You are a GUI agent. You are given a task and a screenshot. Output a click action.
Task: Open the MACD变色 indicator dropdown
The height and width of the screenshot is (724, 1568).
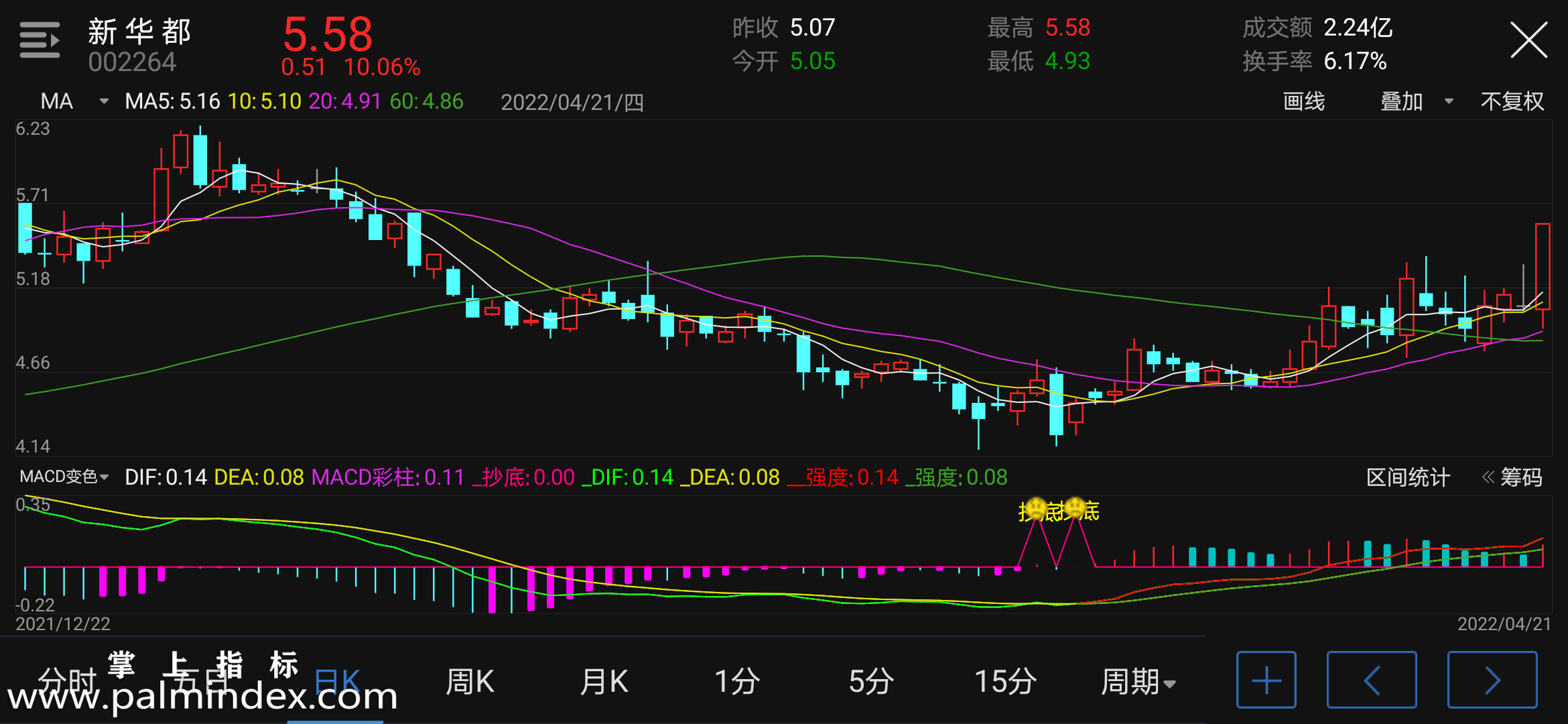tap(64, 477)
